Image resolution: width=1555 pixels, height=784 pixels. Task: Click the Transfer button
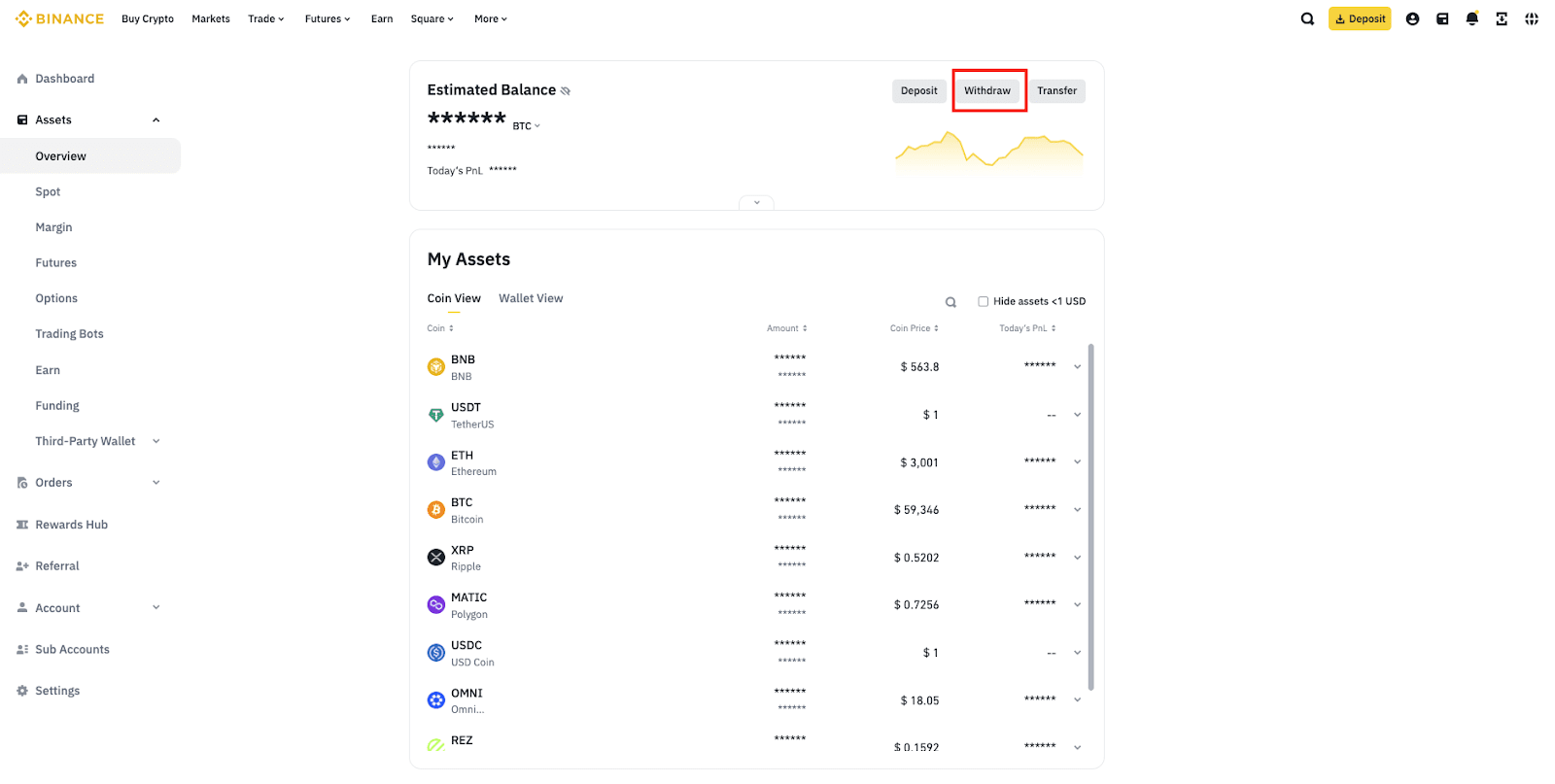(1056, 91)
